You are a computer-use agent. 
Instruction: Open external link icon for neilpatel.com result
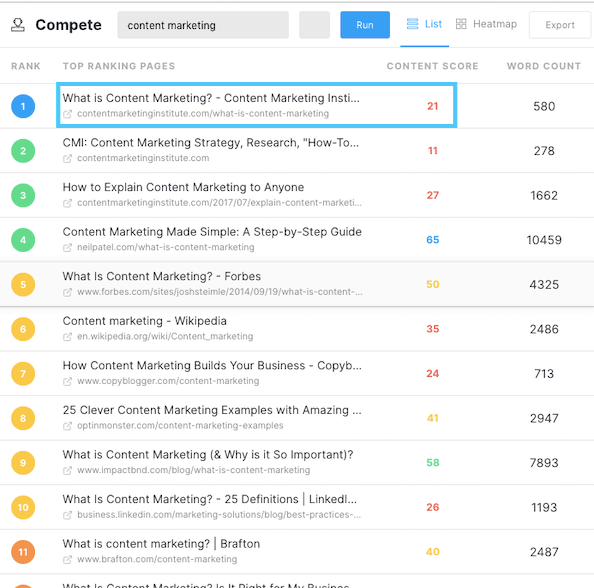coord(67,248)
